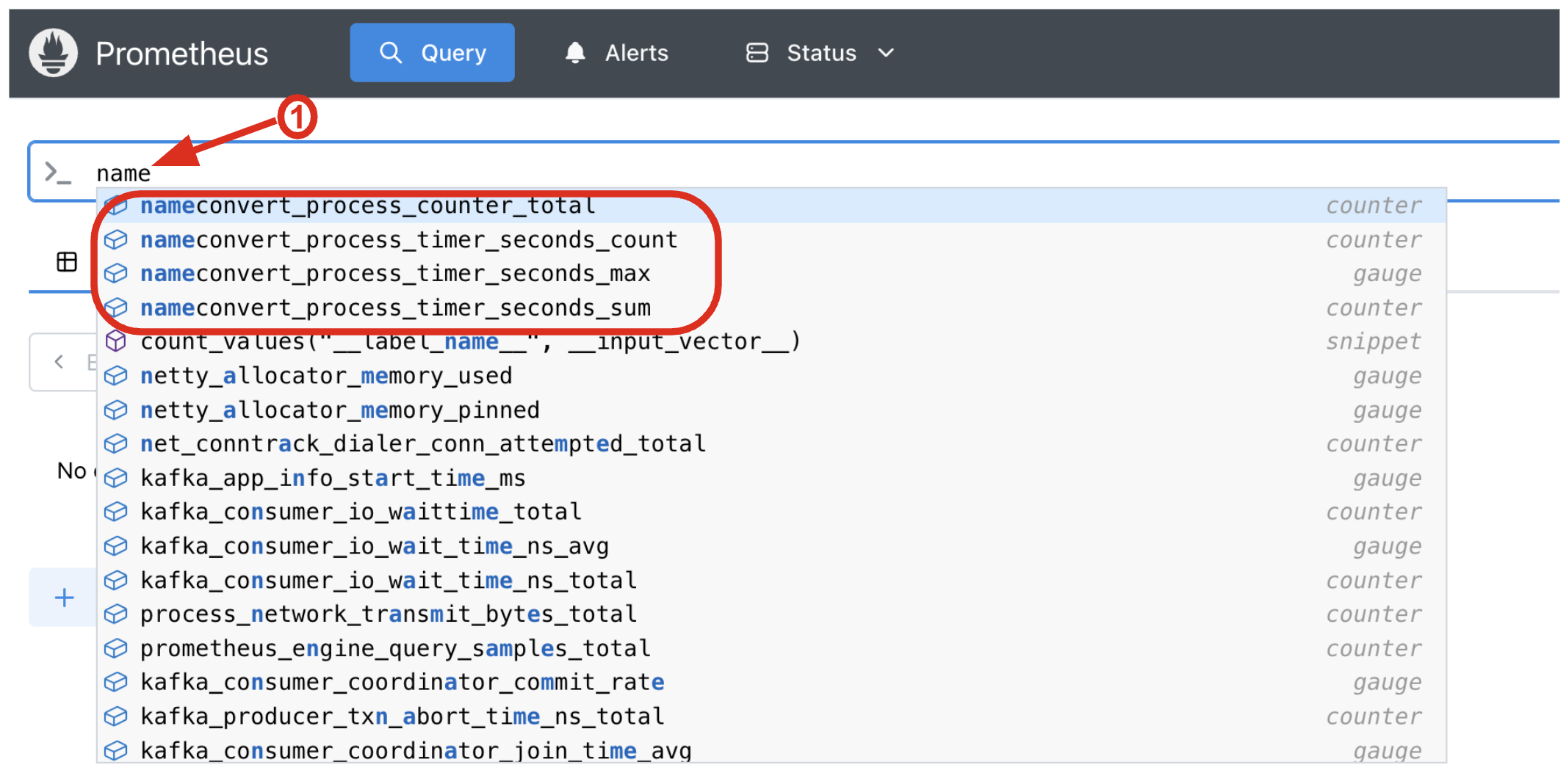Select nameconvert_process_timer_seconds_sum suggestion
The image size is (1566, 784).
coord(395,308)
